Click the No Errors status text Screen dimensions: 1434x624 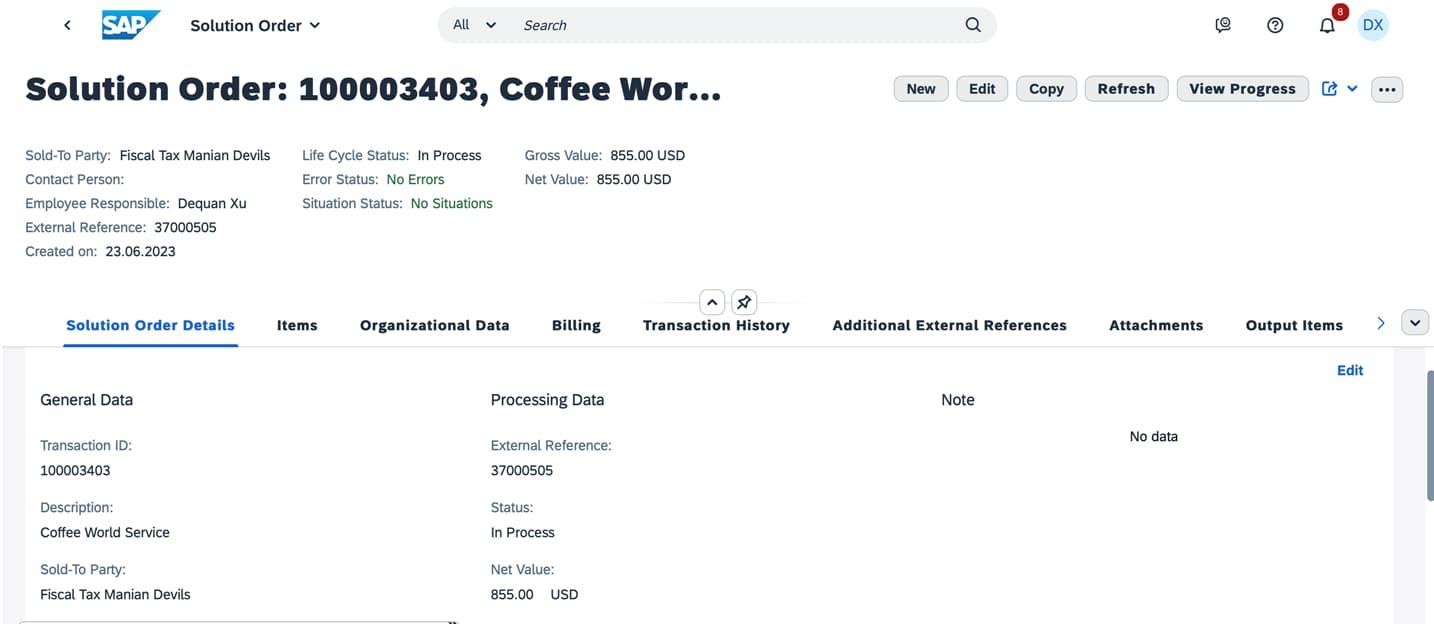tap(415, 179)
